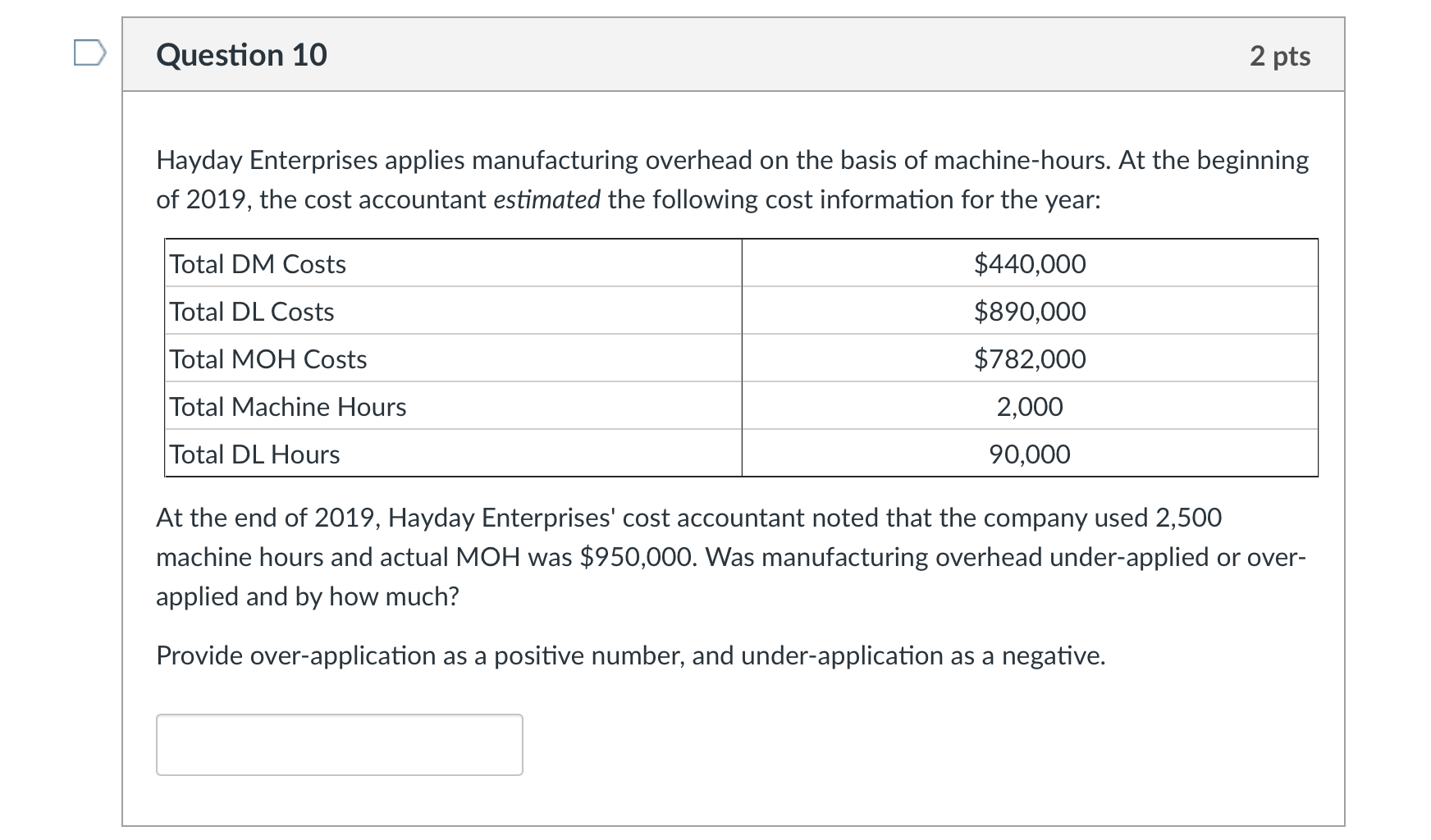Click the $890,000 table cell
The image size is (1431, 840).
[x=1031, y=311]
